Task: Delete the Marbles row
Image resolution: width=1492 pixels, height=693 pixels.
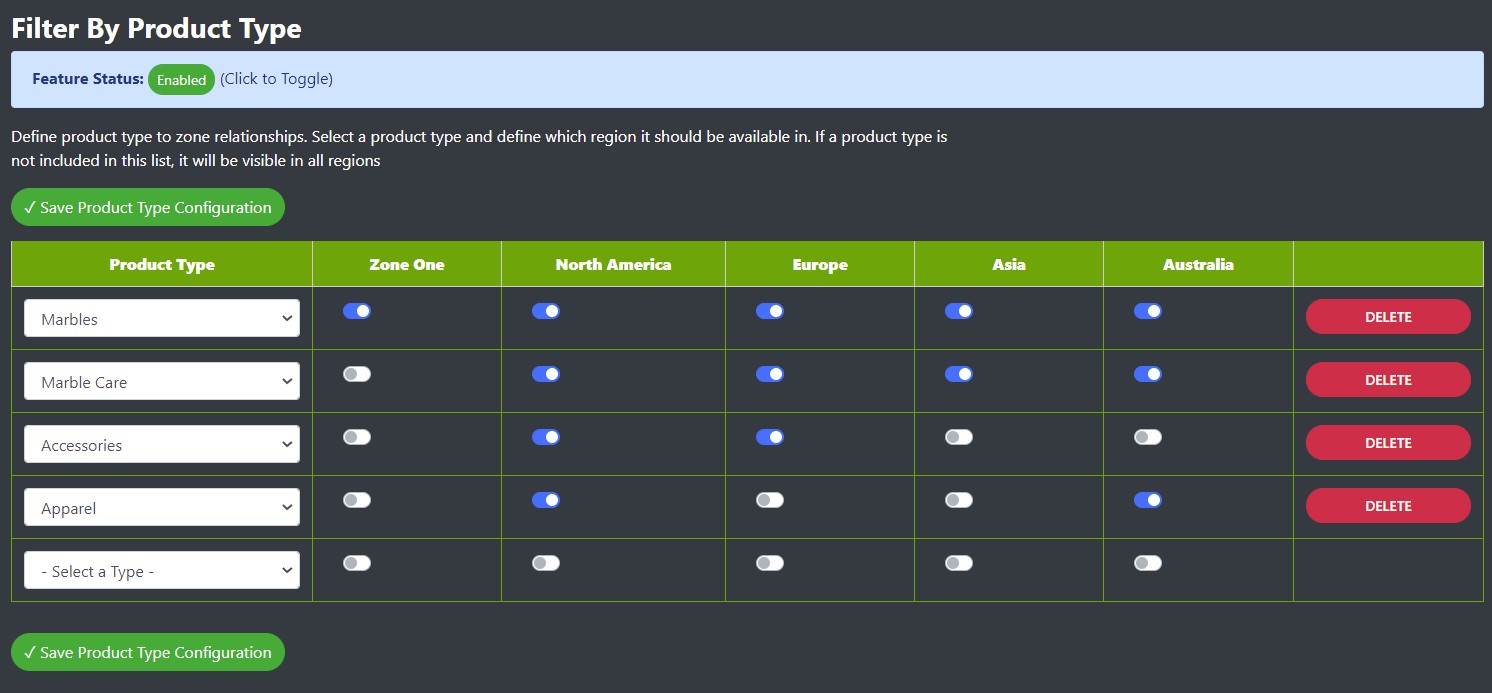Action: coord(1388,317)
